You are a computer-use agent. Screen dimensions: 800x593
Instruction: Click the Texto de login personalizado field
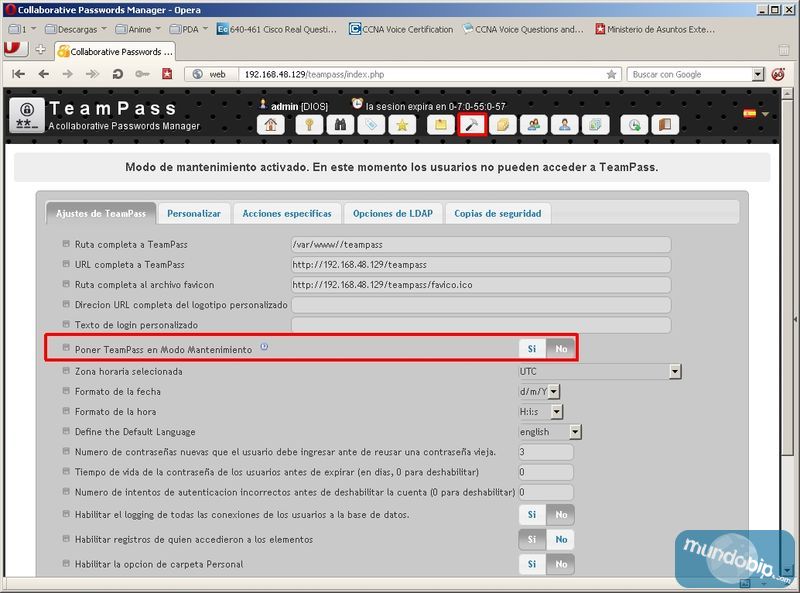[x=481, y=325]
